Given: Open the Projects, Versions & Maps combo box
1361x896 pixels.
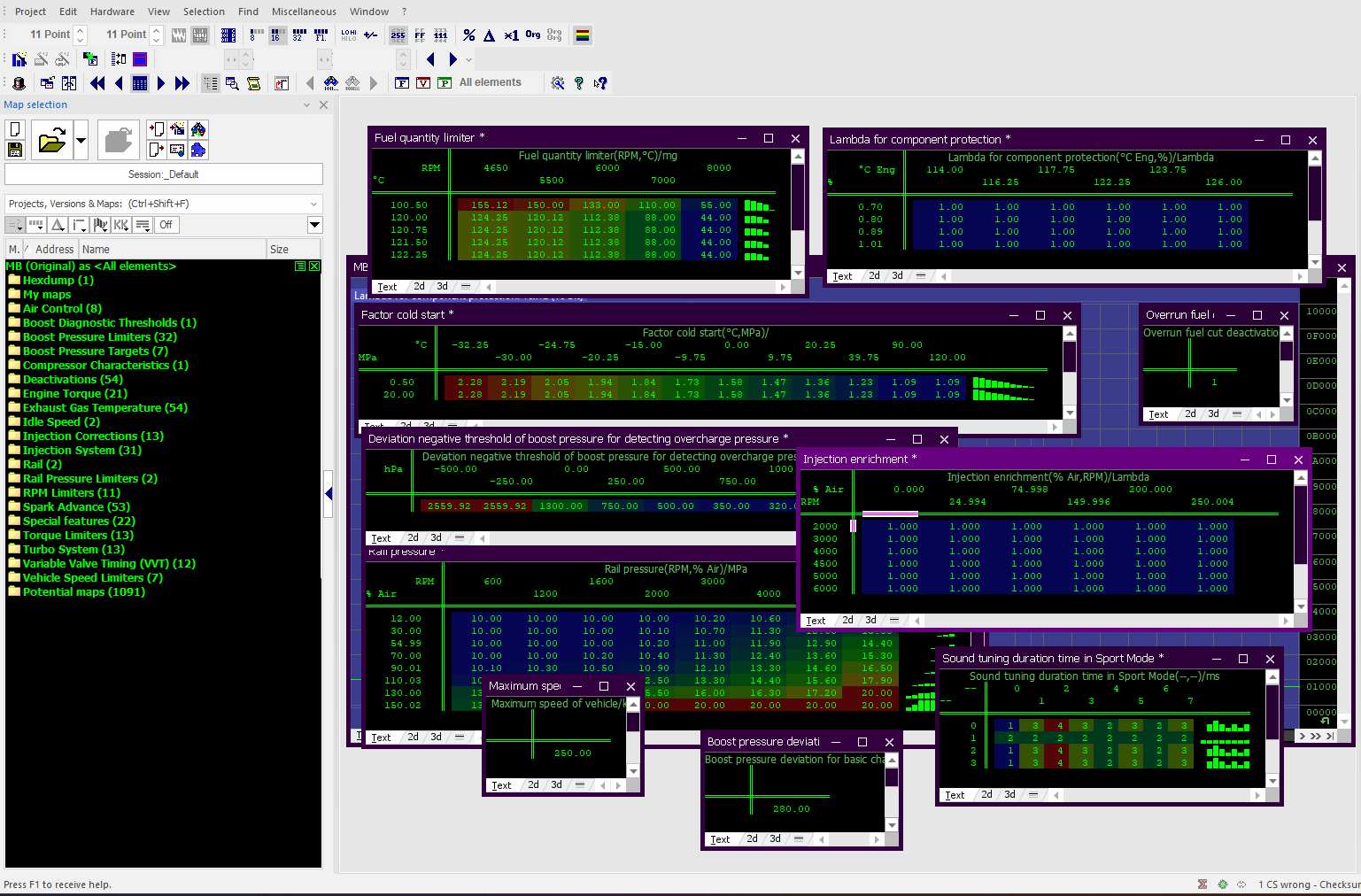Looking at the screenshot, I should click(164, 204).
